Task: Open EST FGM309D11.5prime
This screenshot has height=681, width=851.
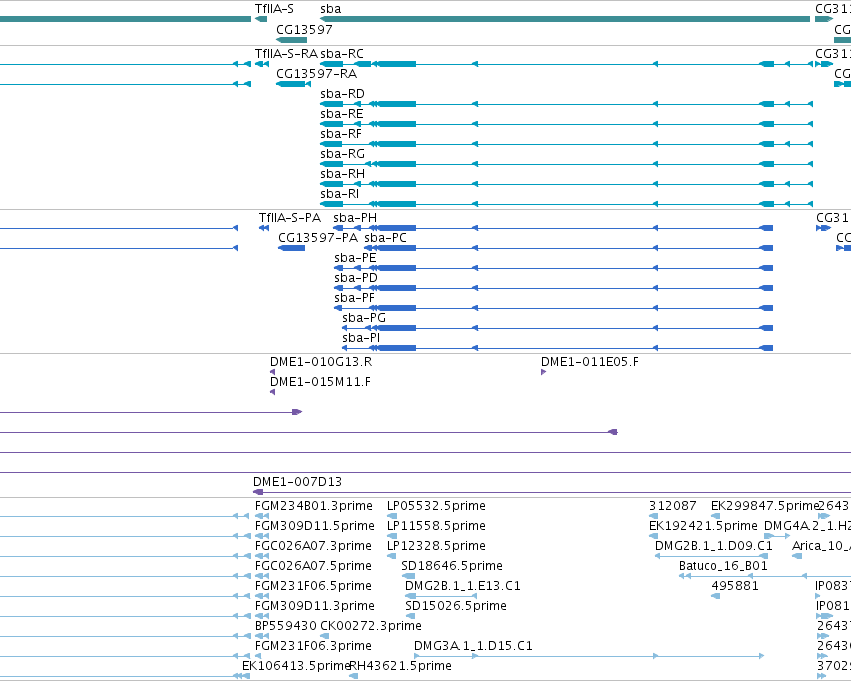Action: click(x=315, y=526)
